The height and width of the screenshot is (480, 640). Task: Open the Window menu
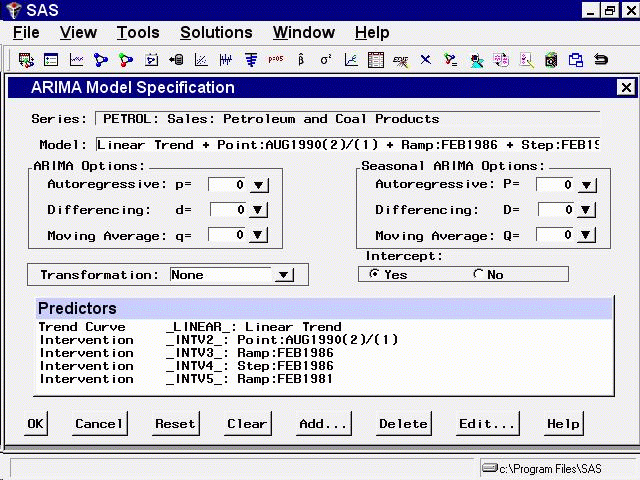[304, 33]
